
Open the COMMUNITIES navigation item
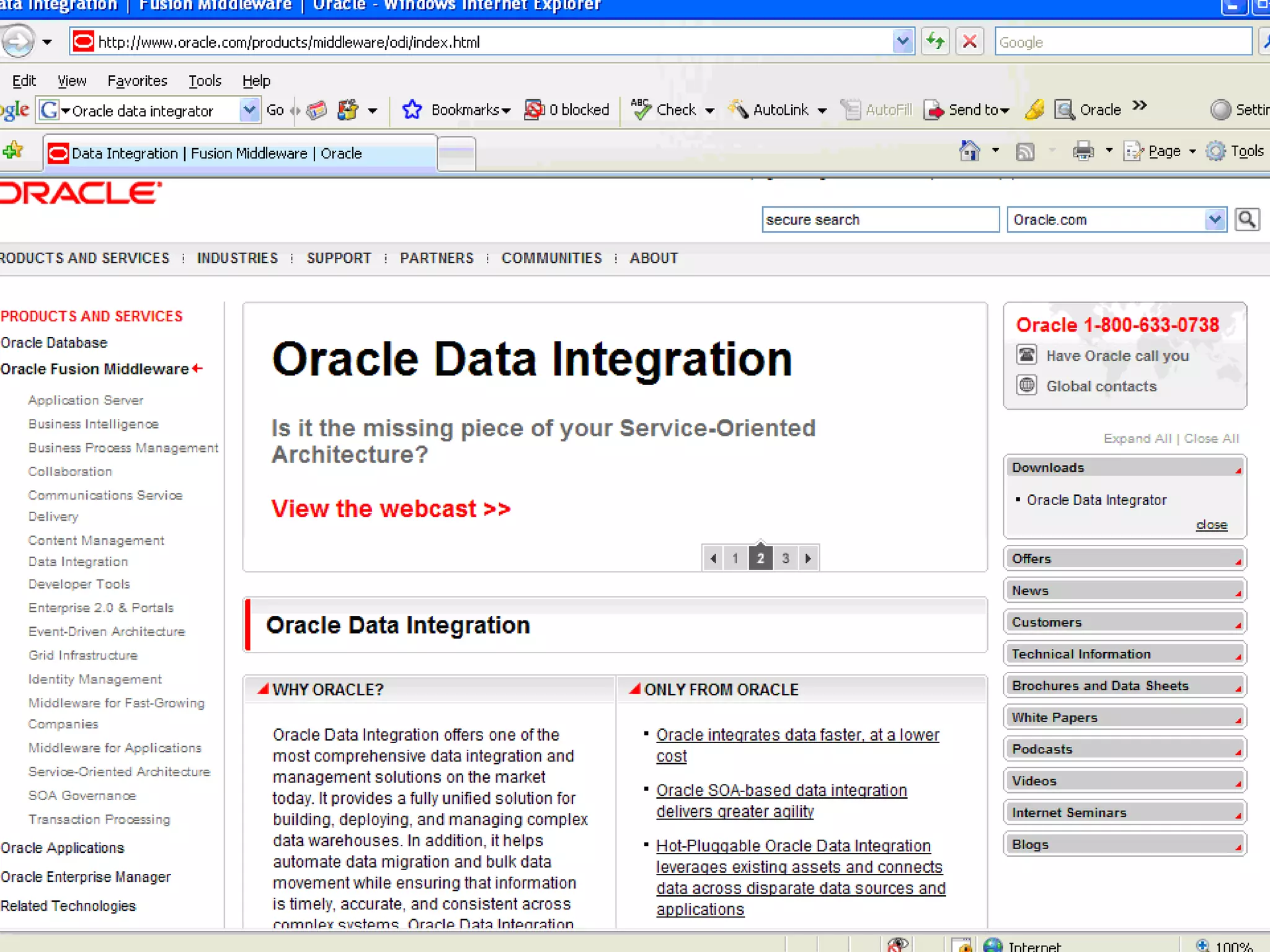click(551, 258)
